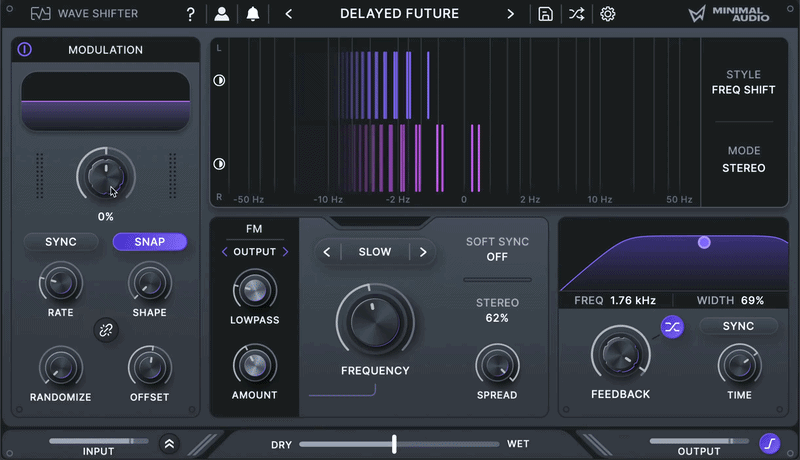Click the INPUT level slider

click(x=98, y=441)
